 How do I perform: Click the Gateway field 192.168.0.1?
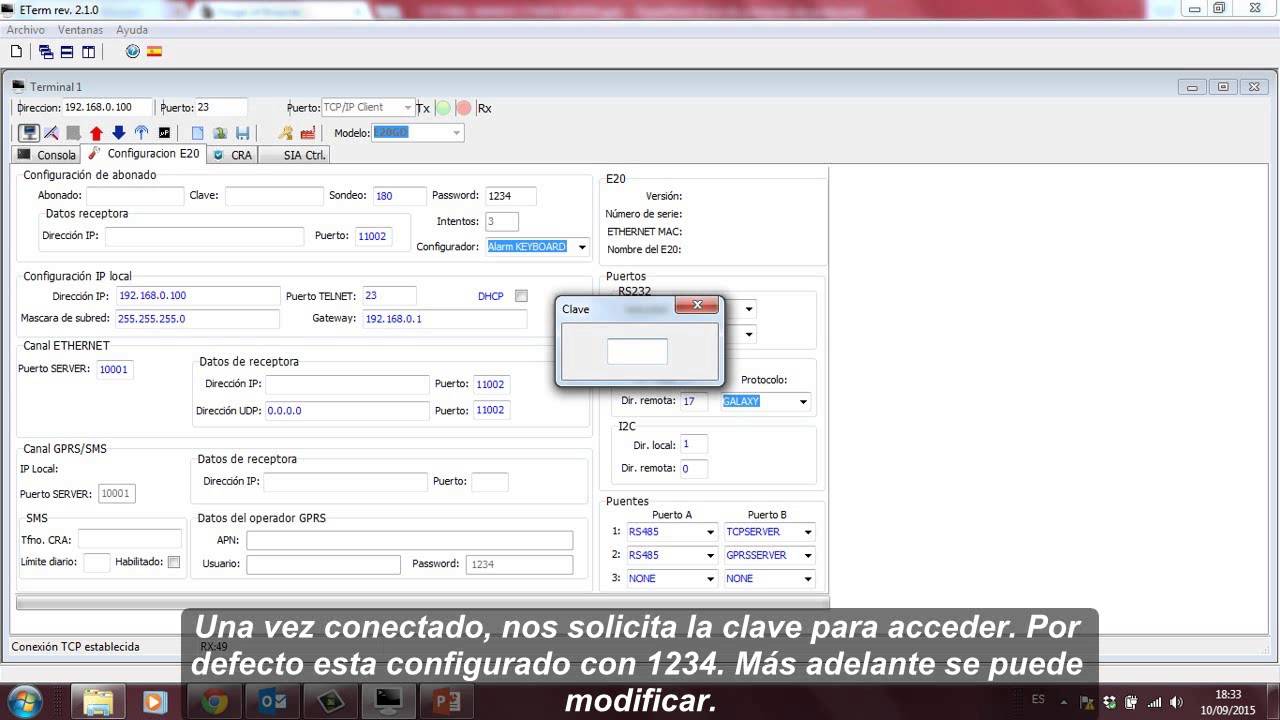click(x=444, y=319)
